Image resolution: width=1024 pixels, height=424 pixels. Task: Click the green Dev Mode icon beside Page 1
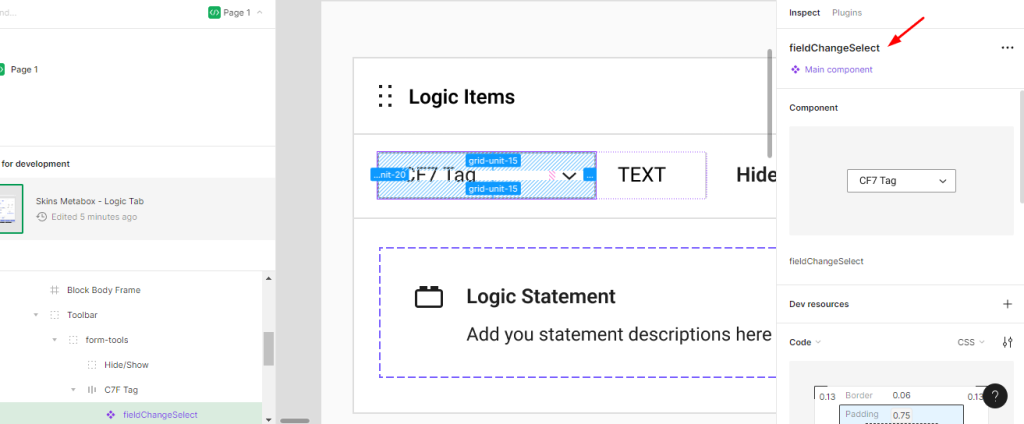[214, 13]
